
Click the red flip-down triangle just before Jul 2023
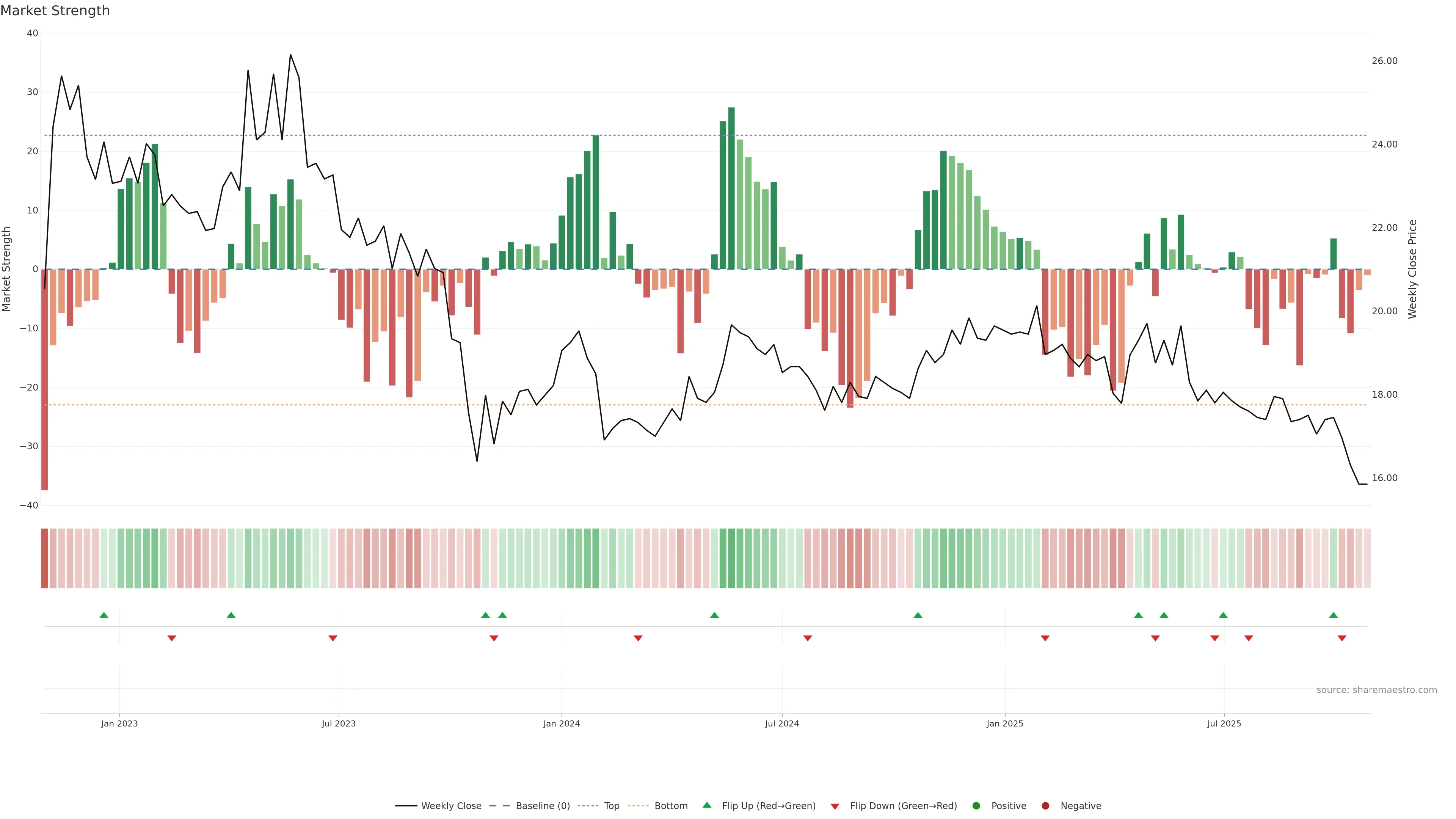click(x=333, y=638)
